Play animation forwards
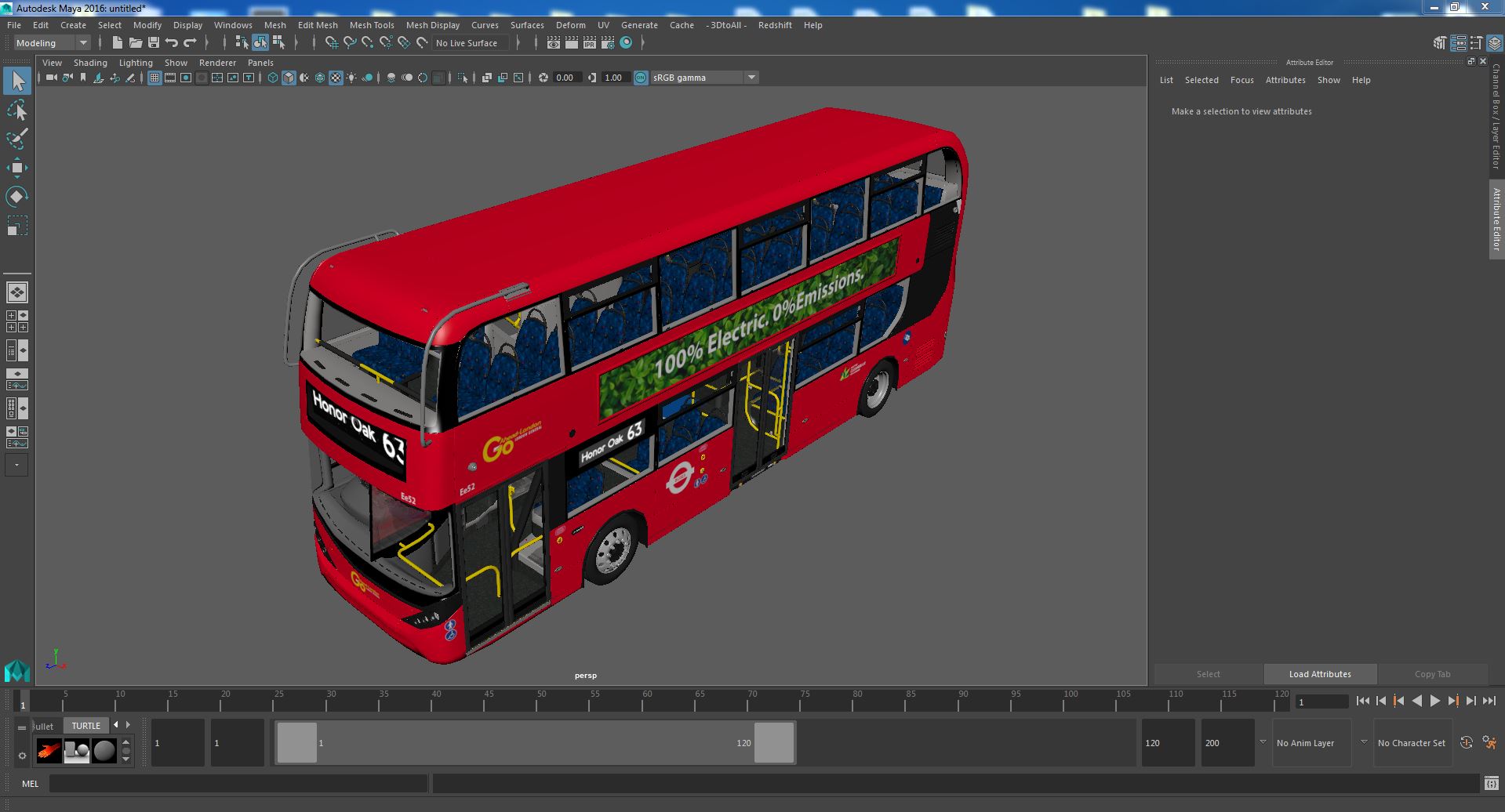Image resolution: width=1505 pixels, height=812 pixels. click(1434, 701)
